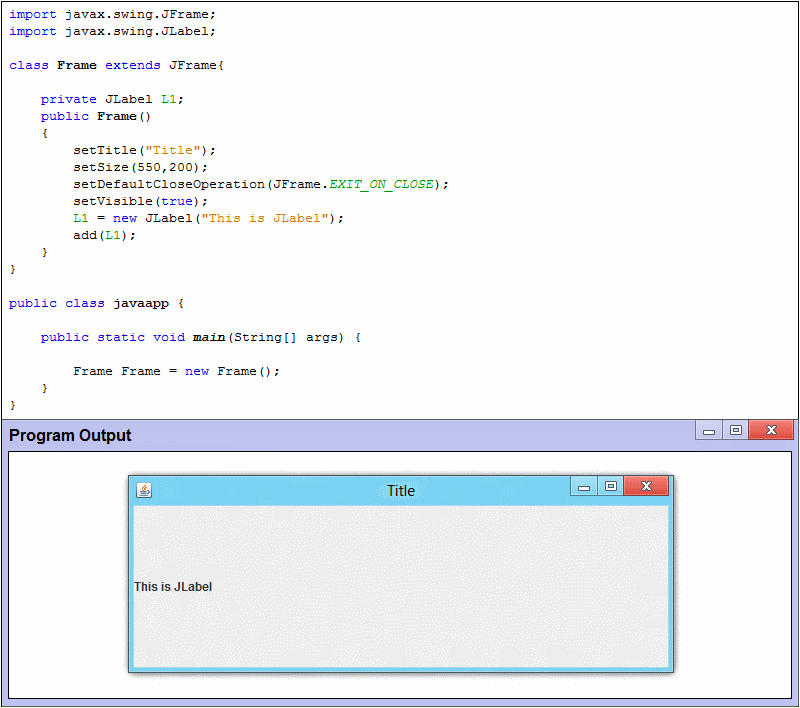Click the Program Output header label
Image resolution: width=800 pixels, height=708 pixels.
pos(70,435)
